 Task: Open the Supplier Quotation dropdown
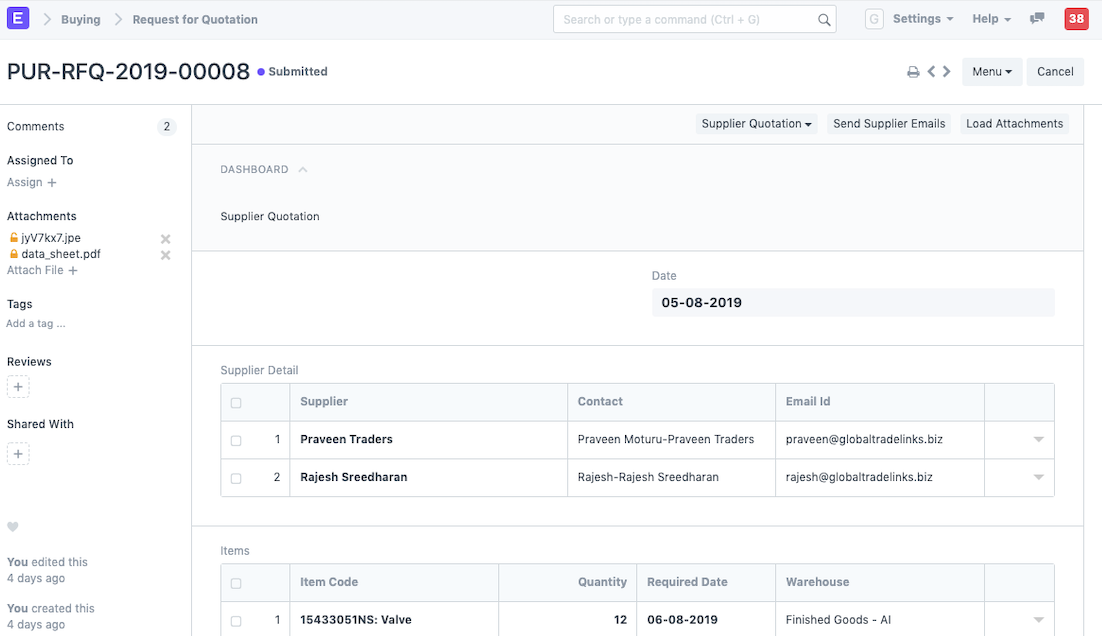click(756, 124)
